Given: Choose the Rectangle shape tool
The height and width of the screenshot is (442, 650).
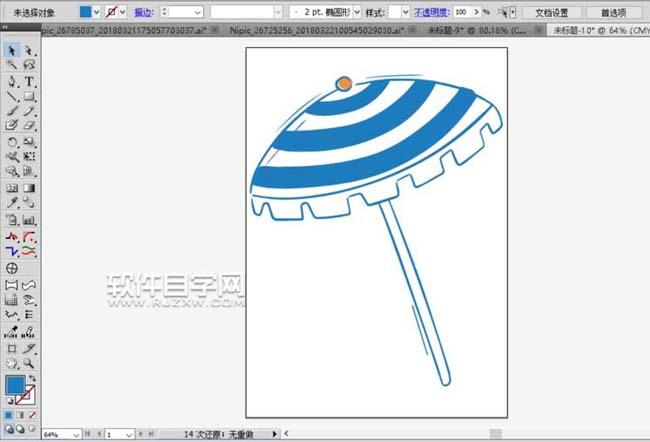Looking at the screenshot, I should coord(30,96).
